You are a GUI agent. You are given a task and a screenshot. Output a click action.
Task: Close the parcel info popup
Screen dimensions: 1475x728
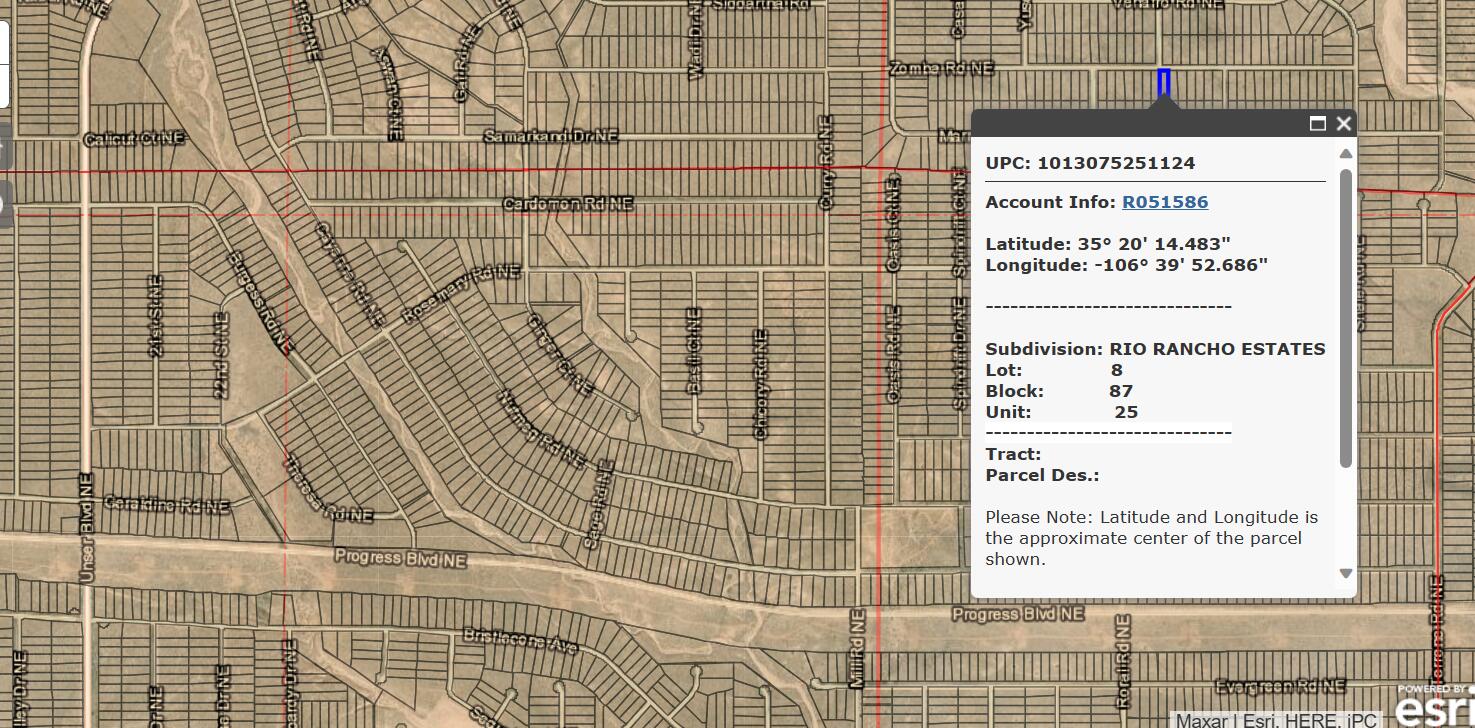tap(1343, 123)
